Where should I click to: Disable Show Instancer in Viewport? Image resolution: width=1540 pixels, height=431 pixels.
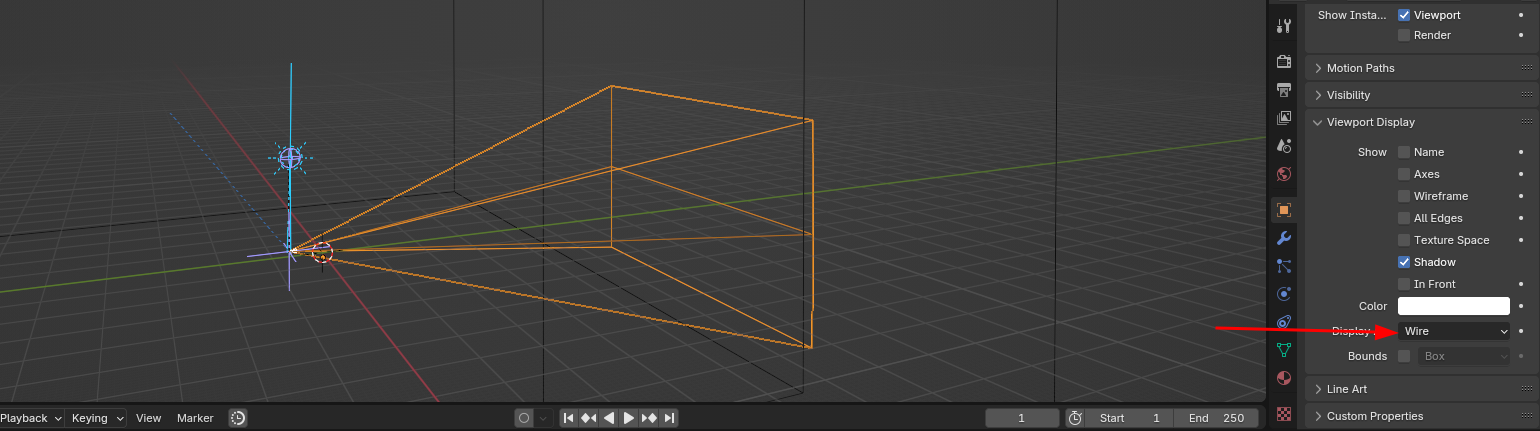pos(1404,15)
